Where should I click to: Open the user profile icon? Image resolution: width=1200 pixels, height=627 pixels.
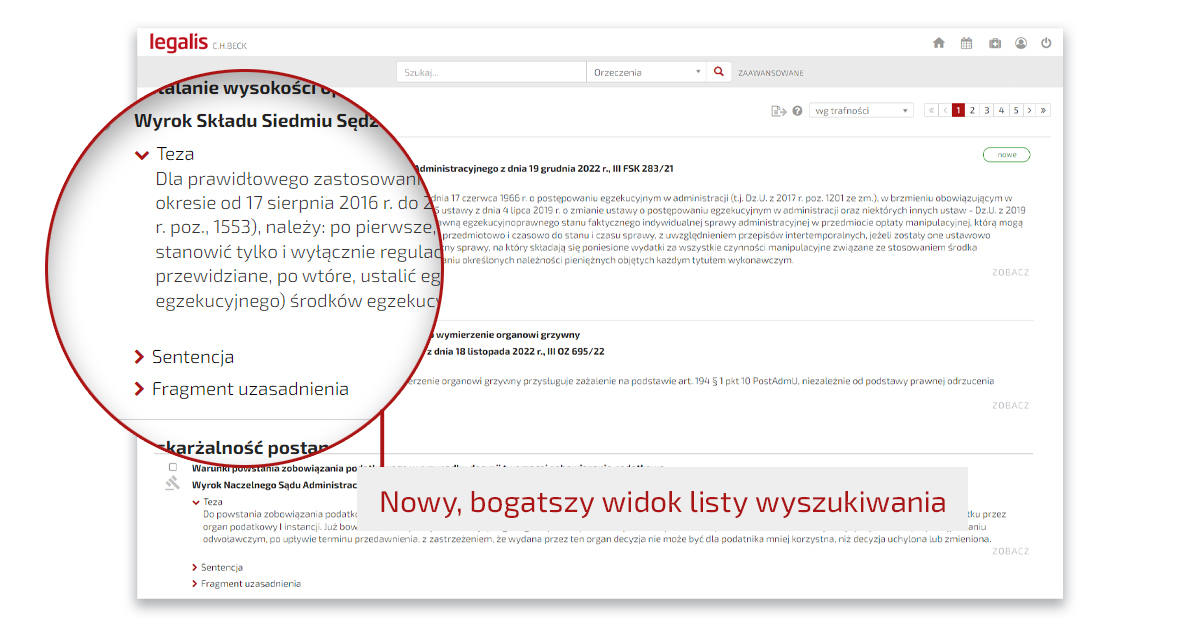click(1021, 43)
